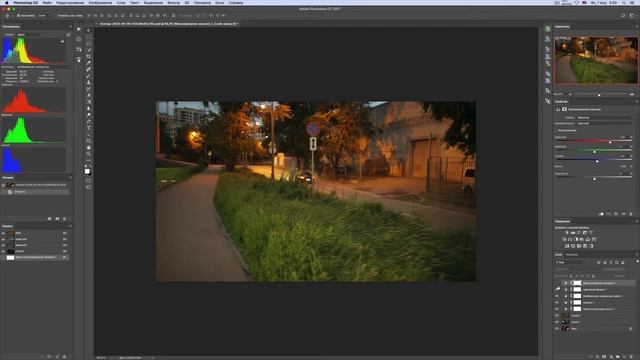Select the Eyedropper tool
This screenshot has height=360, width=640.
tap(89, 63)
